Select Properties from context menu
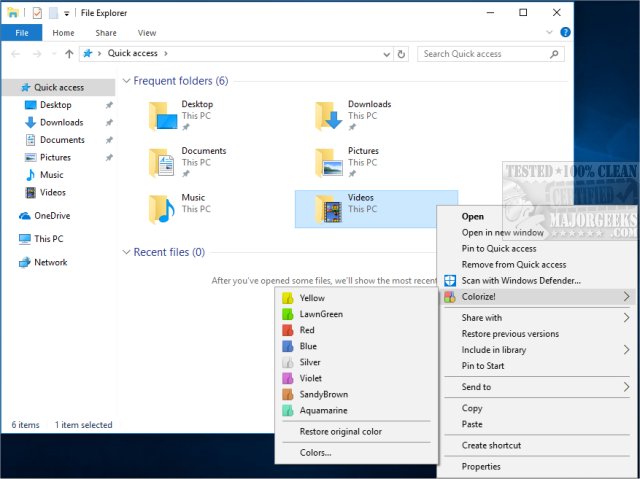Image resolution: width=640 pixels, height=479 pixels. pyautogui.click(x=481, y=466)
